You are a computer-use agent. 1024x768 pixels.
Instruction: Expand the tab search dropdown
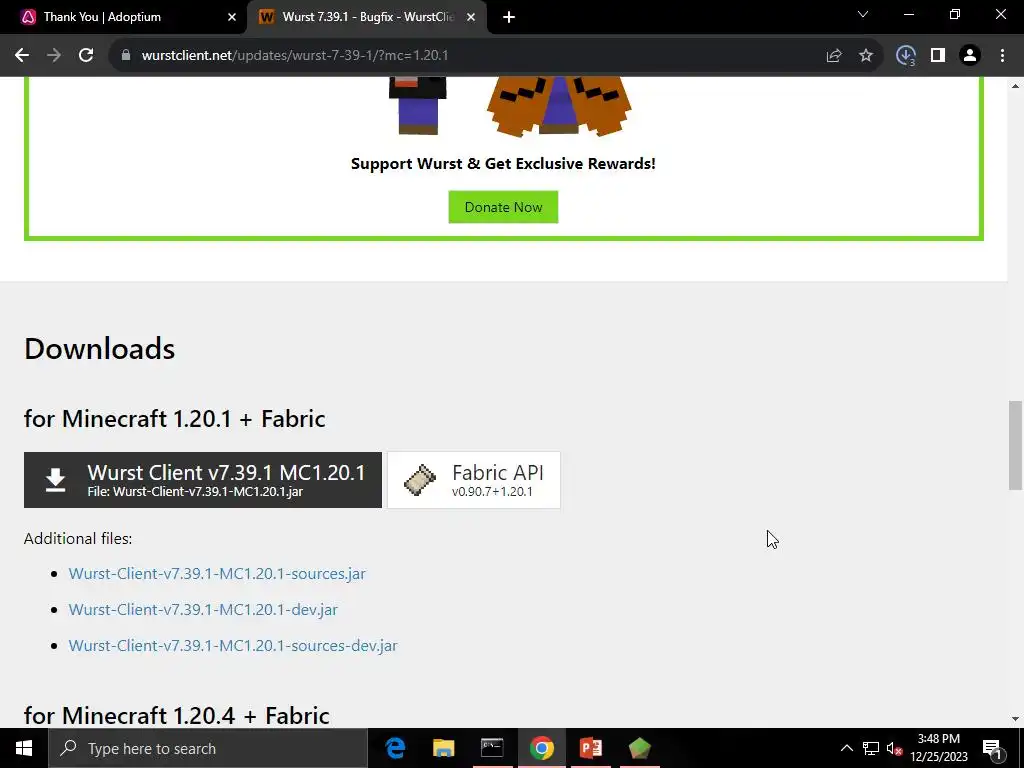[x=863, y=14]
